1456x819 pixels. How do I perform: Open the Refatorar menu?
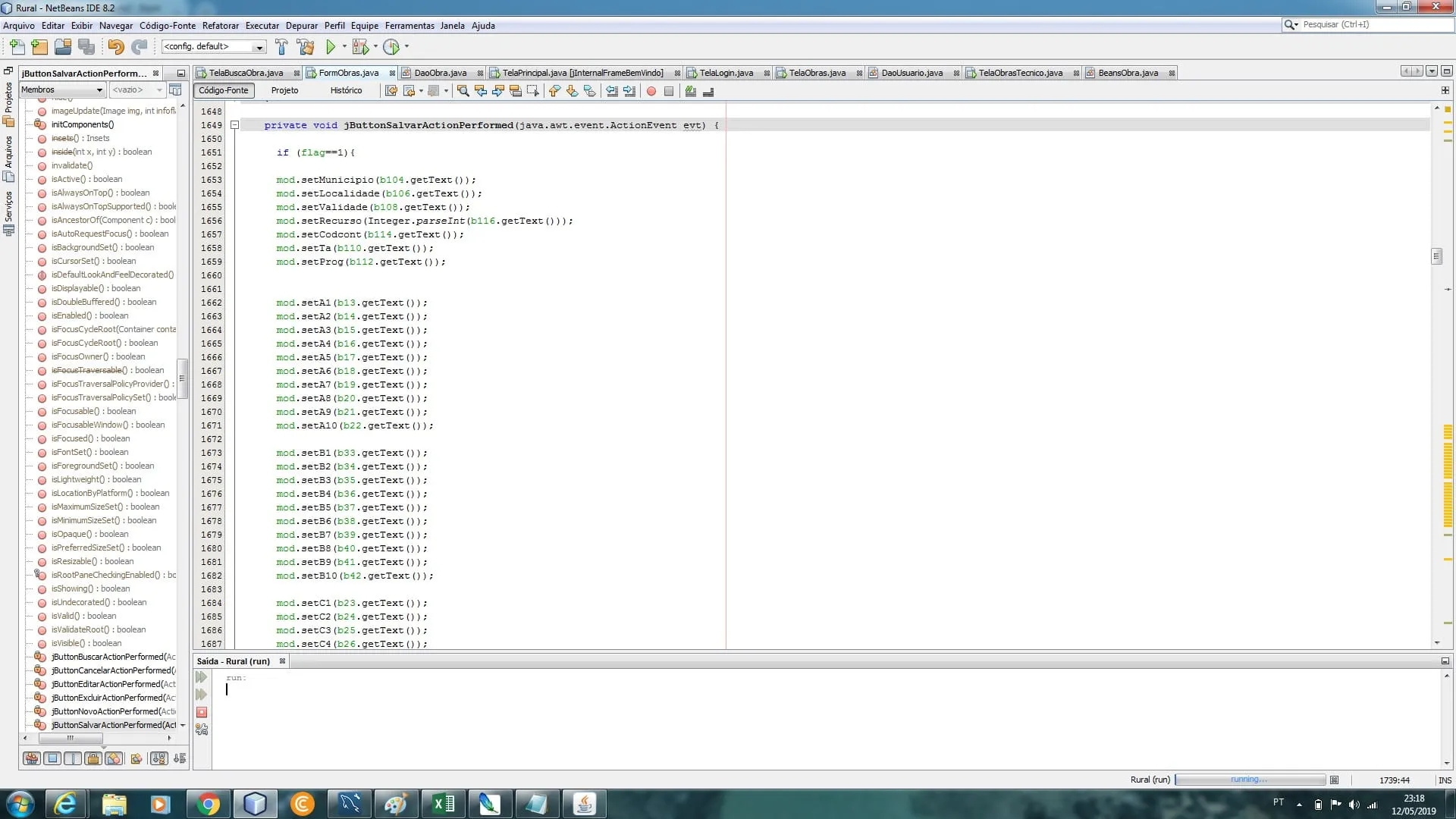[220, 25]
